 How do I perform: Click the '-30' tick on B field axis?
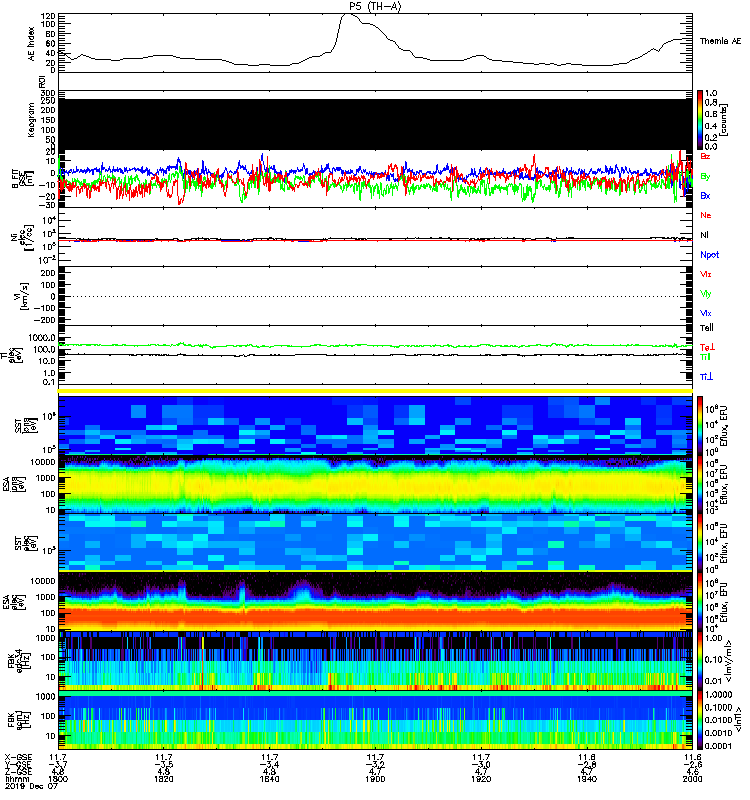pos(48,205)
